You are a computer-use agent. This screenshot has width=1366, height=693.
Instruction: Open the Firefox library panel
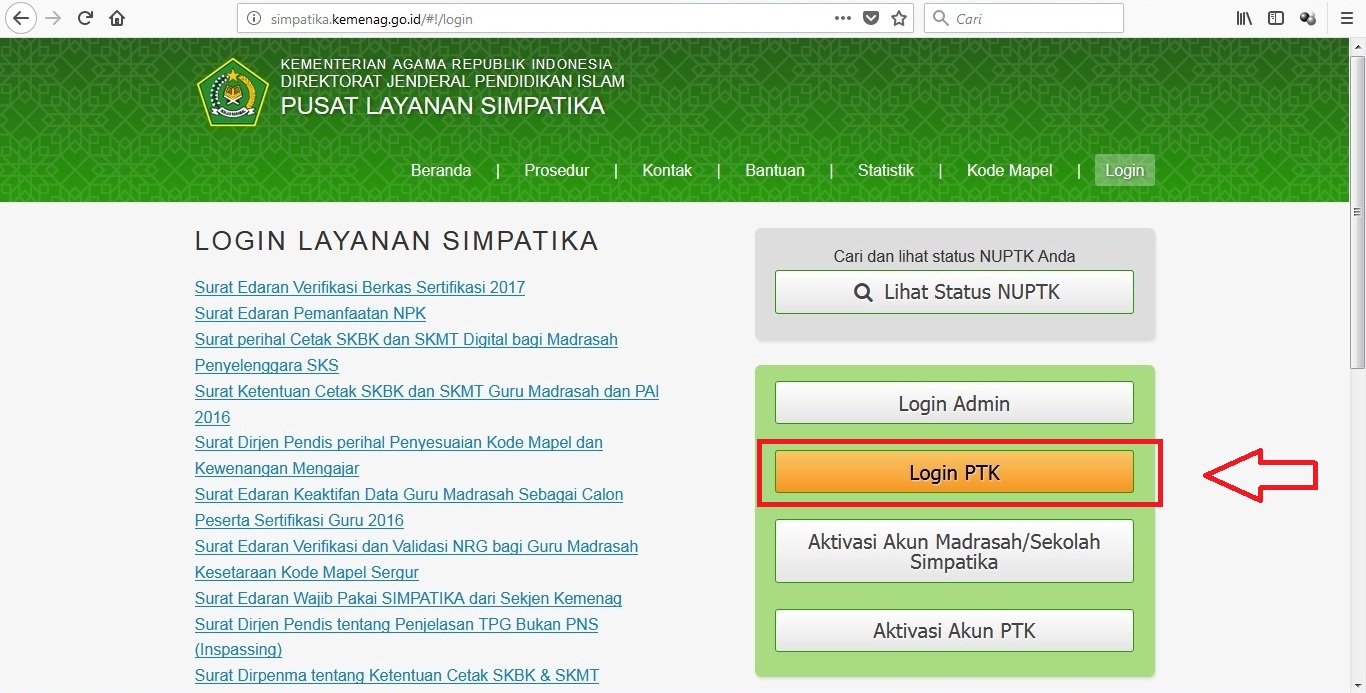click(x=1243, y=17)
